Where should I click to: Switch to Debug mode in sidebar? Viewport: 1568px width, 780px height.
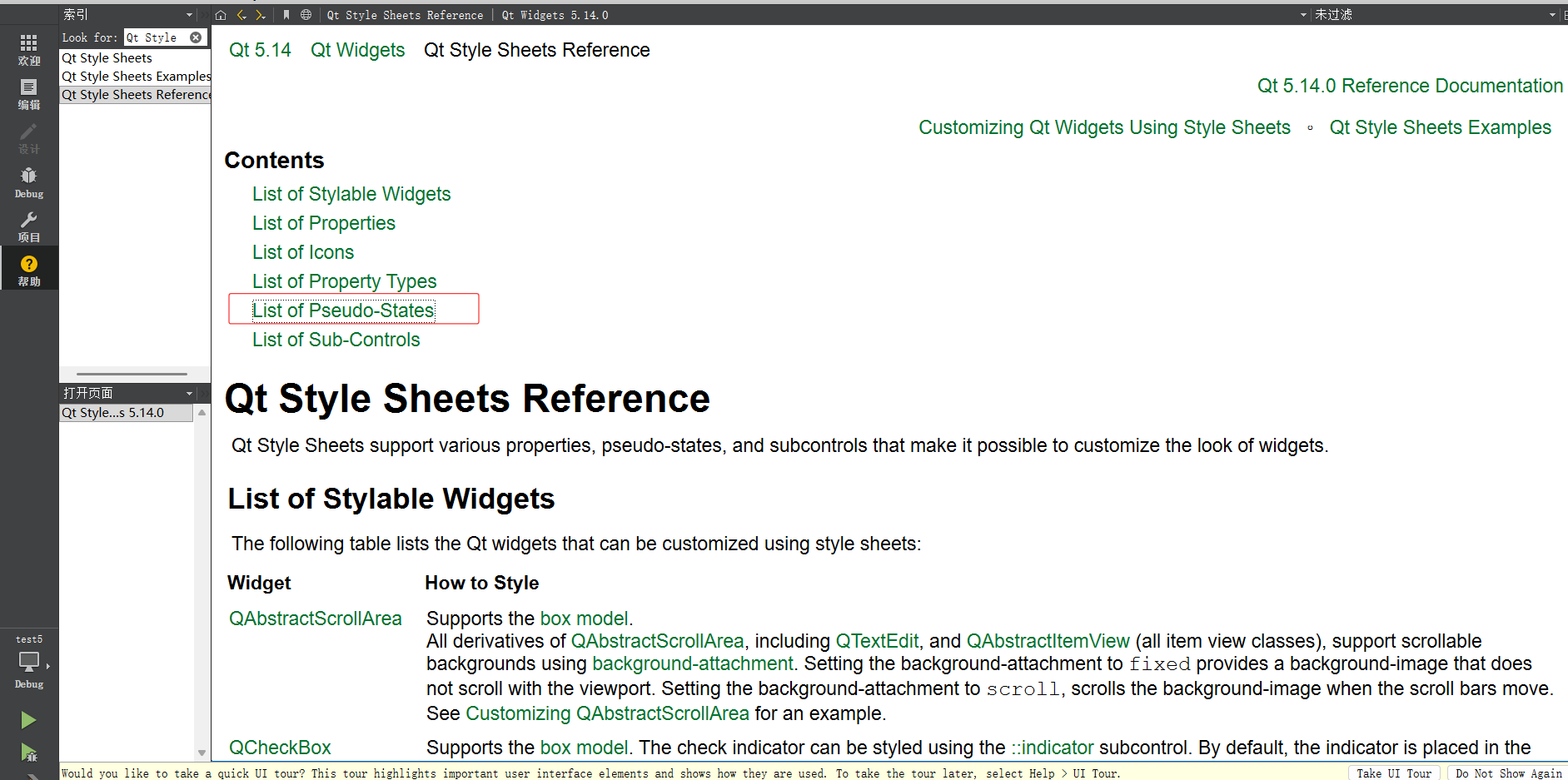coord(29,182)
